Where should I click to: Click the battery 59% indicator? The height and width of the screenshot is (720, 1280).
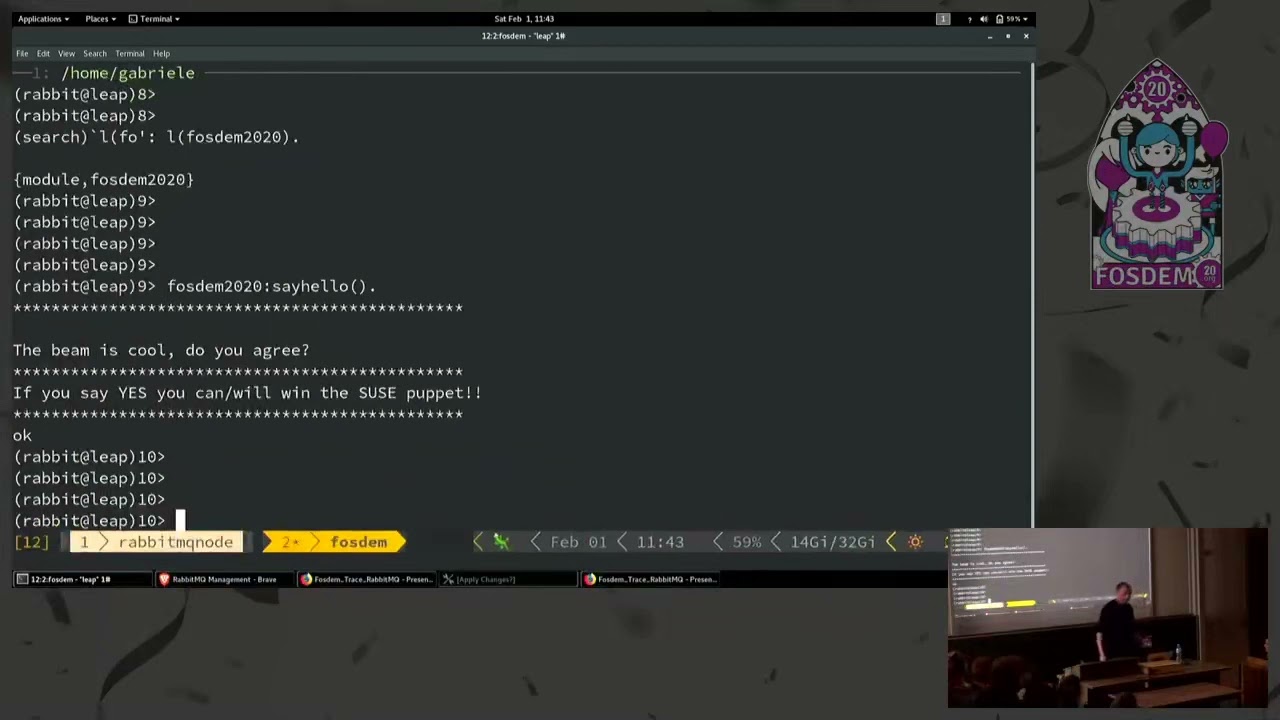coord(1012,19)
